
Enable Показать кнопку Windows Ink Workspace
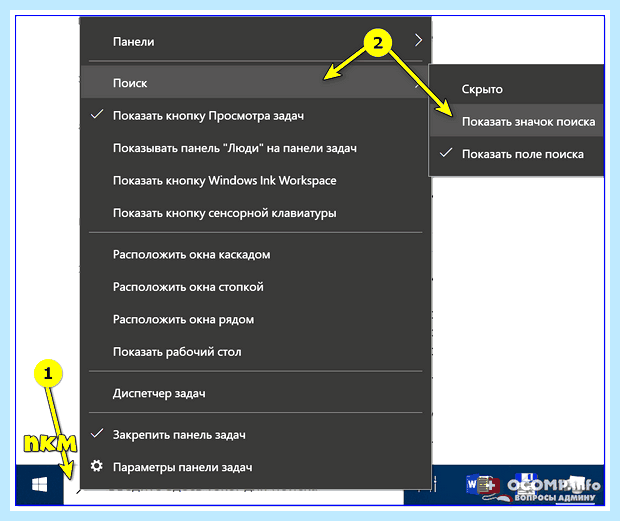point(255,180)
